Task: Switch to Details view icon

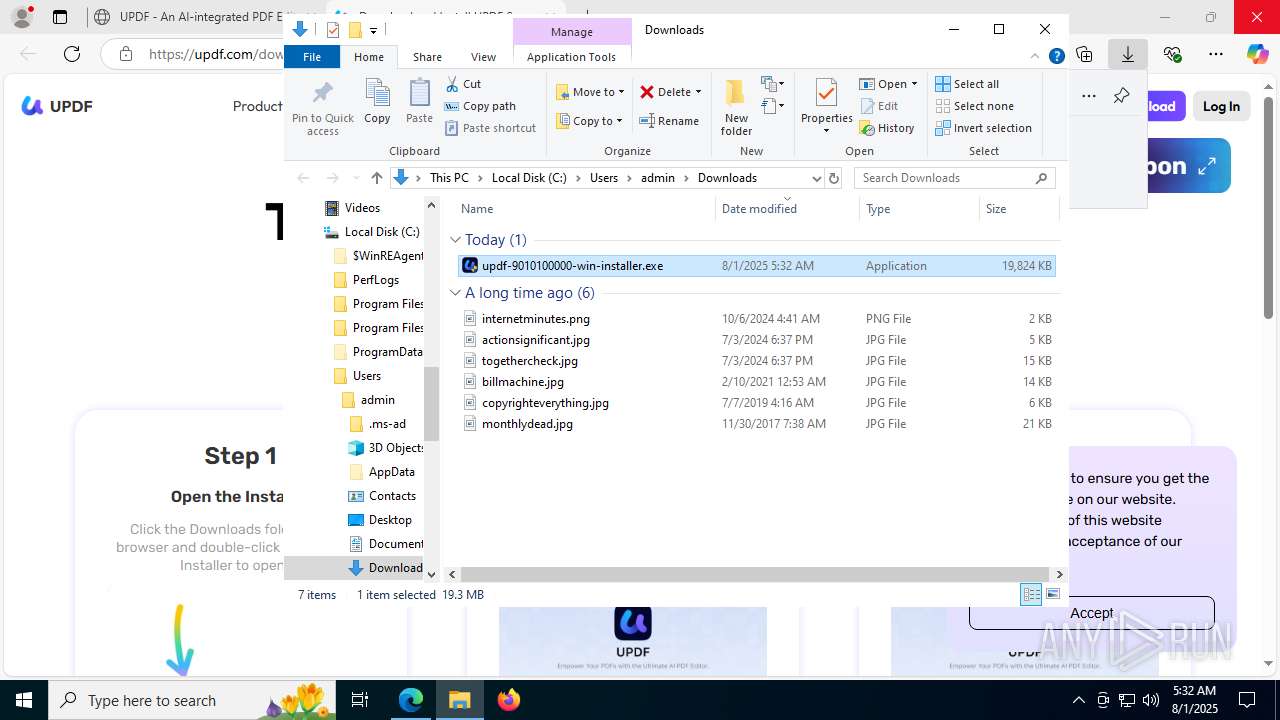Action: point(1031,595)
